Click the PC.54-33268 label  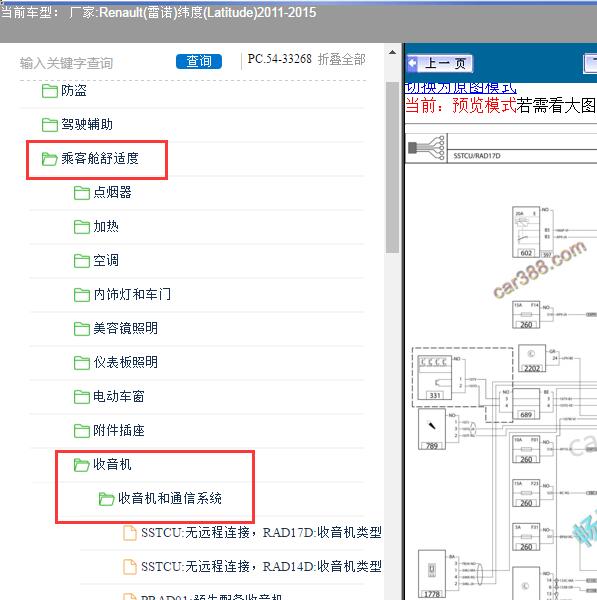279,59
